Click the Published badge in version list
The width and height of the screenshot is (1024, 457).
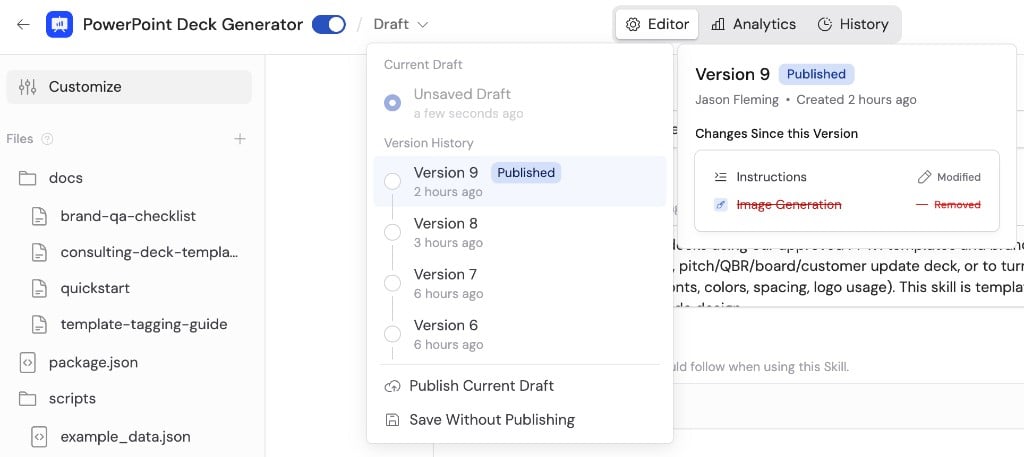point(526,173)
